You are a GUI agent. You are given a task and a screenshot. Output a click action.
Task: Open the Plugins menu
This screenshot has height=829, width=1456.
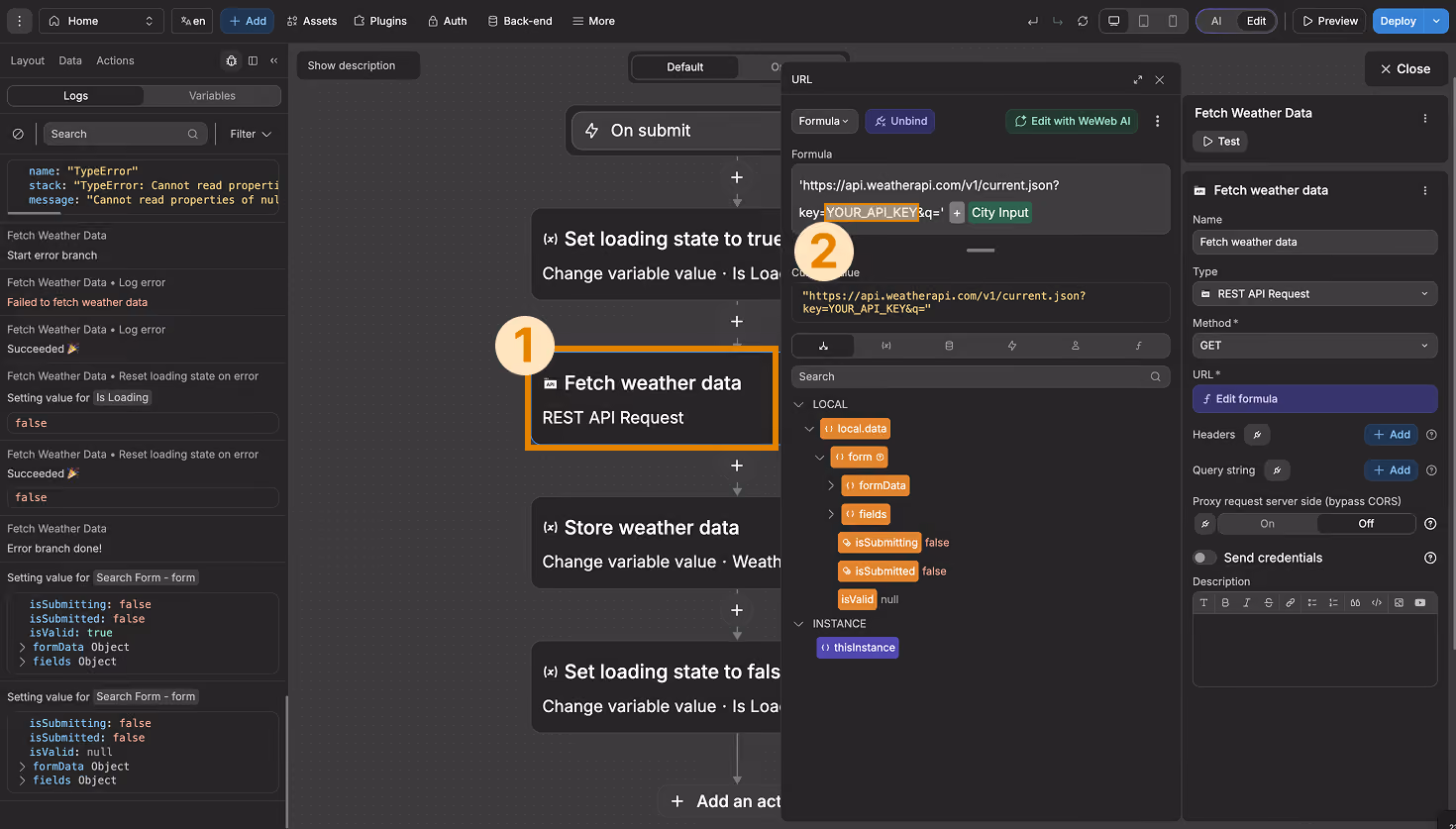[x=380, y=21]
